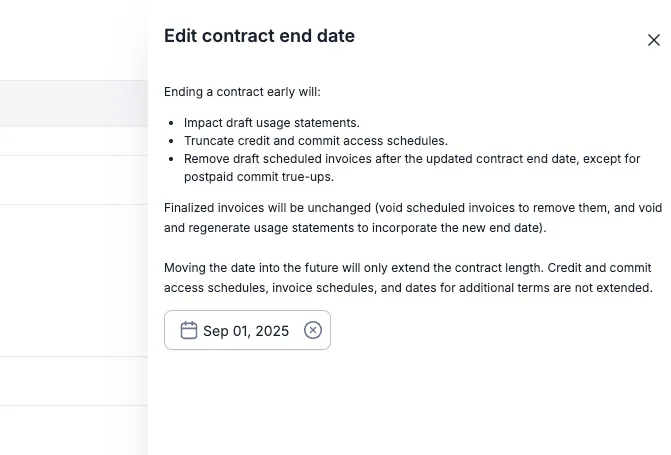
Task: Click the bullet dot before 'Remove draft'
Action: tap(173, 159)
